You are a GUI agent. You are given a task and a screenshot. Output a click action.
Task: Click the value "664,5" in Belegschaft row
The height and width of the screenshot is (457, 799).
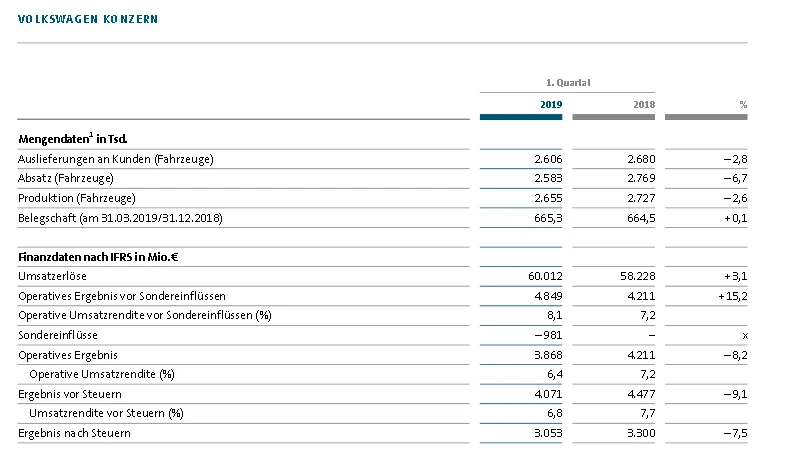click(641, 218)
